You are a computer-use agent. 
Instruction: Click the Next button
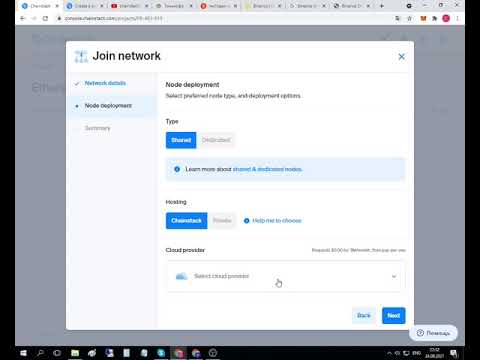393,315
